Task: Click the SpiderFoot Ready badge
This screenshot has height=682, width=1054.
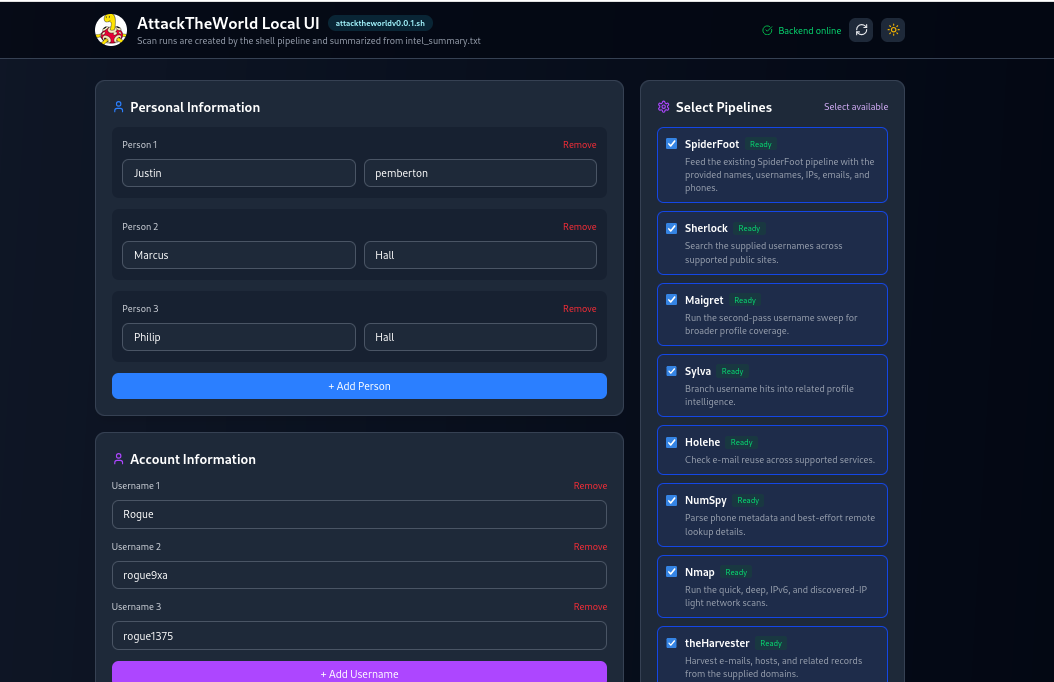Action: (760, 144)
